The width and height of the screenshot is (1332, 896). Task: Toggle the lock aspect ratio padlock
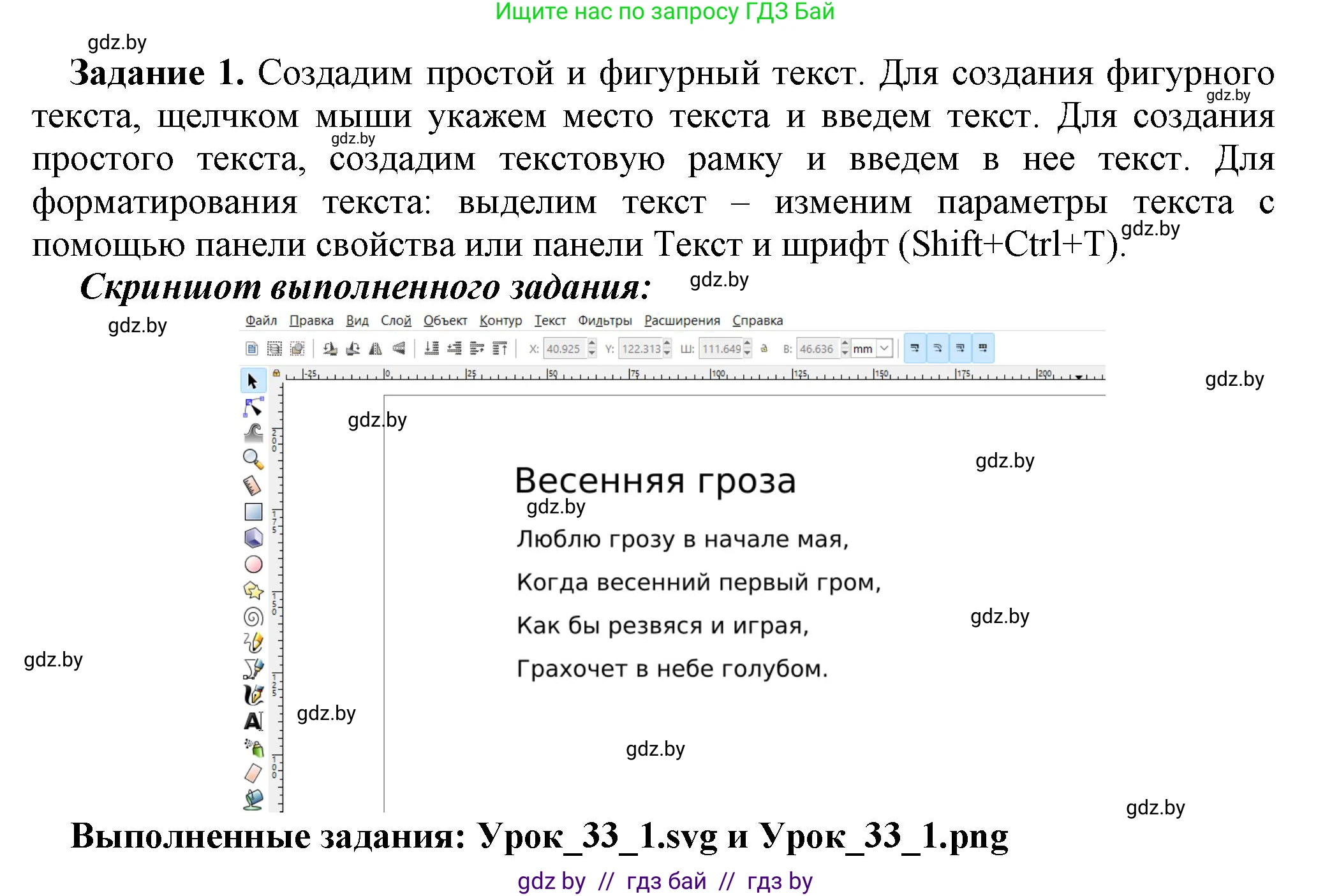tap(762, 348)
